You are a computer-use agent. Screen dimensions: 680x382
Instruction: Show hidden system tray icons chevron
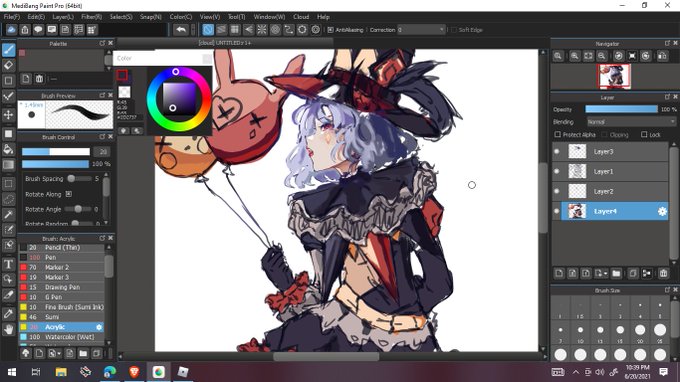[575, 372]
